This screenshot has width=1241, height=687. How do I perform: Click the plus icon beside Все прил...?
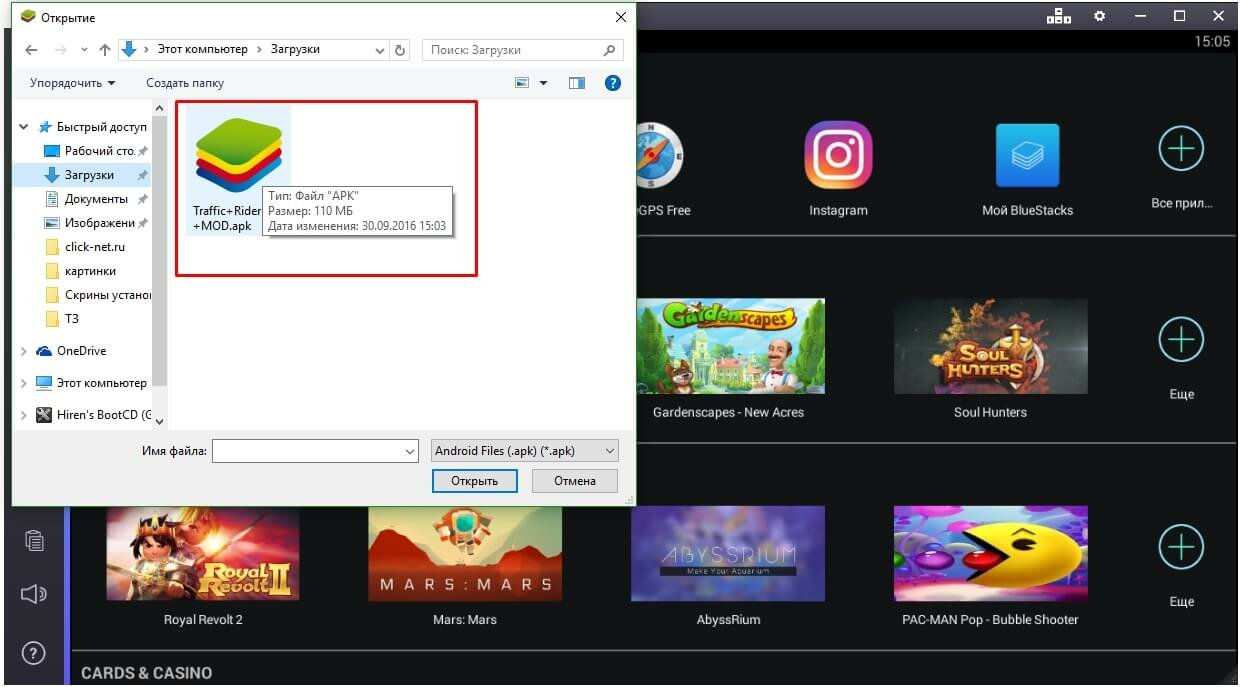click(x=1181, y=147)
